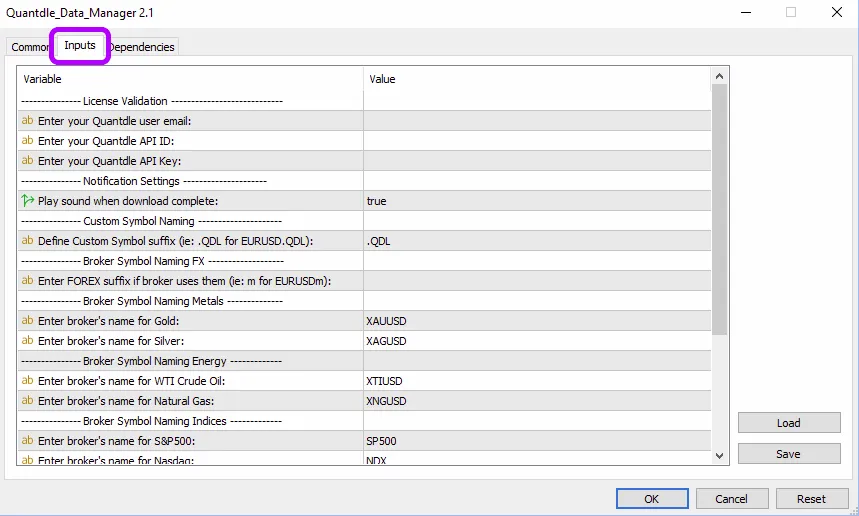Select the Inputs tab

click(80, 45)
